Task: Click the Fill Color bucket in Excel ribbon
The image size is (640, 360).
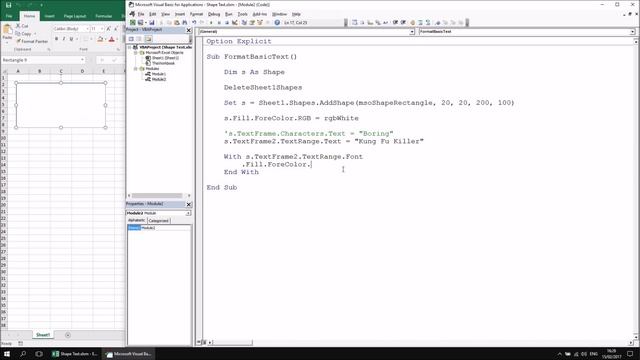Action: tap(100, 39)
